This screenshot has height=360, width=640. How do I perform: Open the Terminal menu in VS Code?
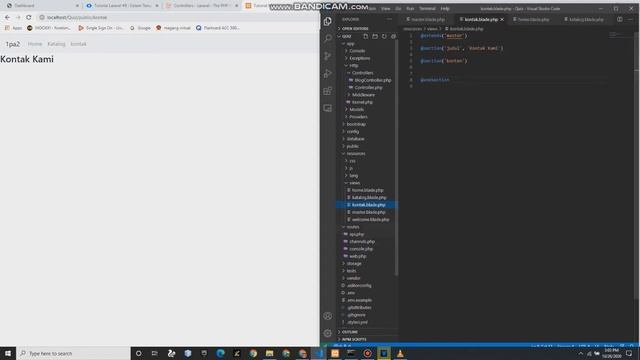tap(427, 9)
